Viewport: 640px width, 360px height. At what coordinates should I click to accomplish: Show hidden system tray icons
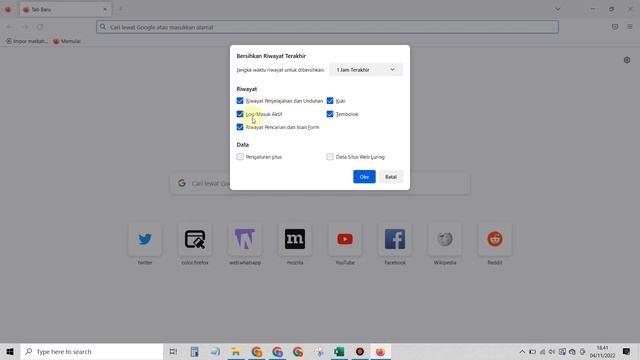point(522,351)
